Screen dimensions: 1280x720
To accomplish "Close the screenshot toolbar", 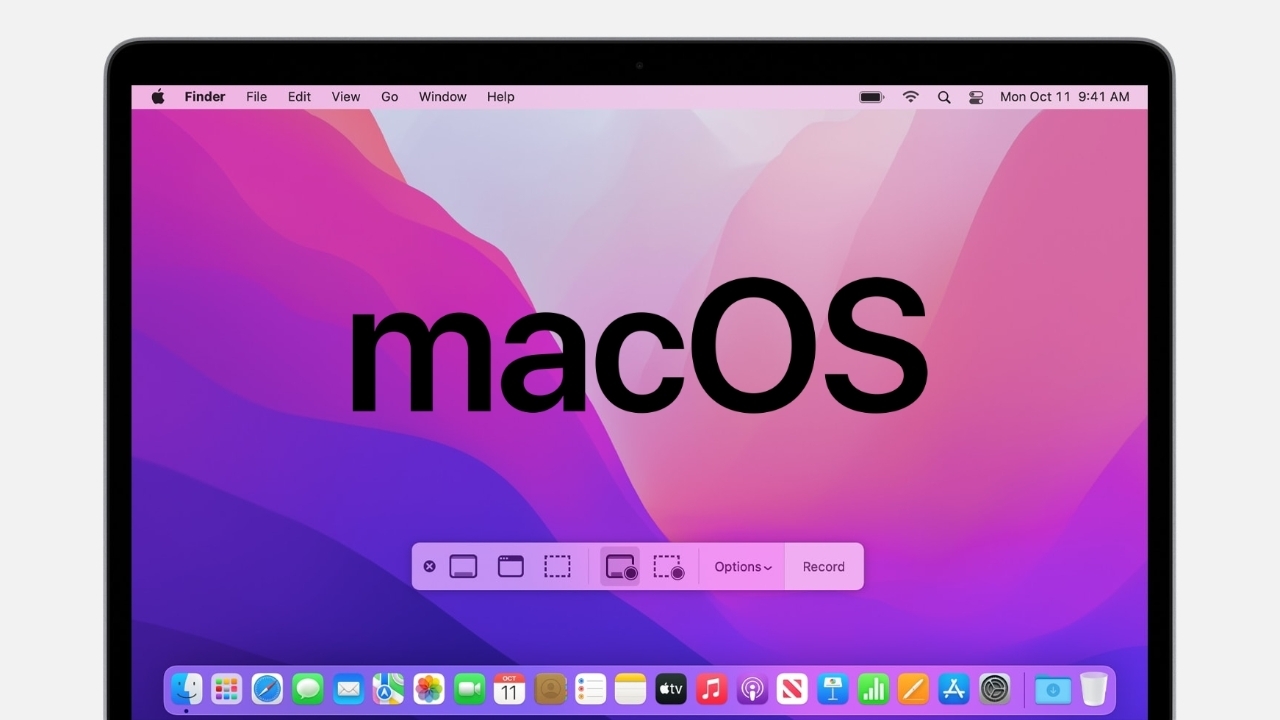I will [x=429, y=567].
